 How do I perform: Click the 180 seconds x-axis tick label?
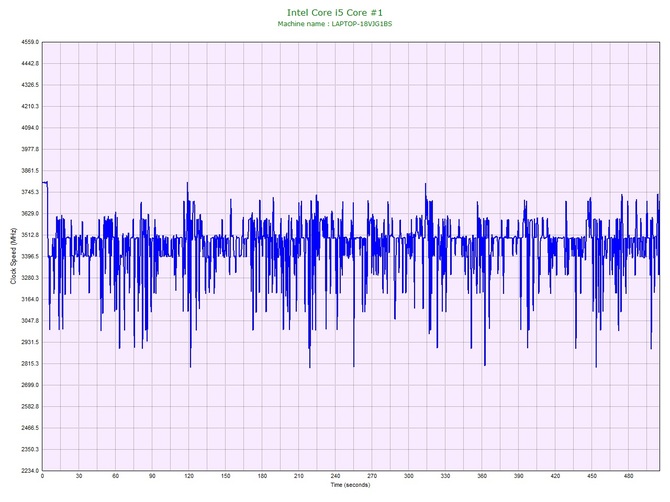pos(262,476)
